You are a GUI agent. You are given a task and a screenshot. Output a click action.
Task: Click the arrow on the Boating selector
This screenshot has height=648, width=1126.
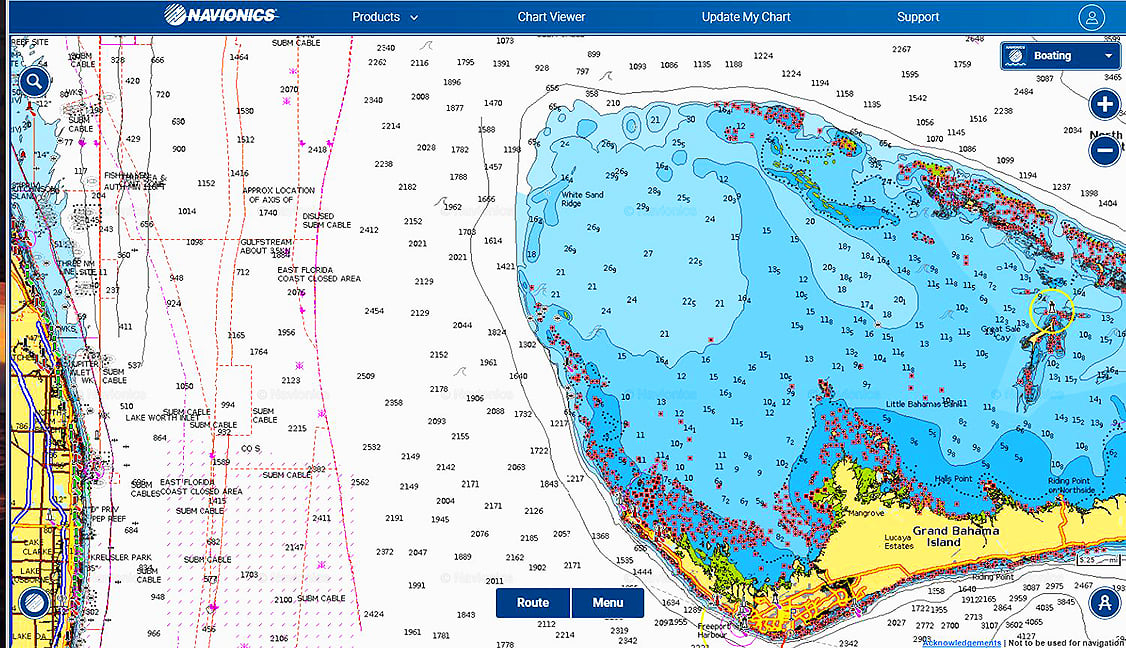[x=1109, y=56]
